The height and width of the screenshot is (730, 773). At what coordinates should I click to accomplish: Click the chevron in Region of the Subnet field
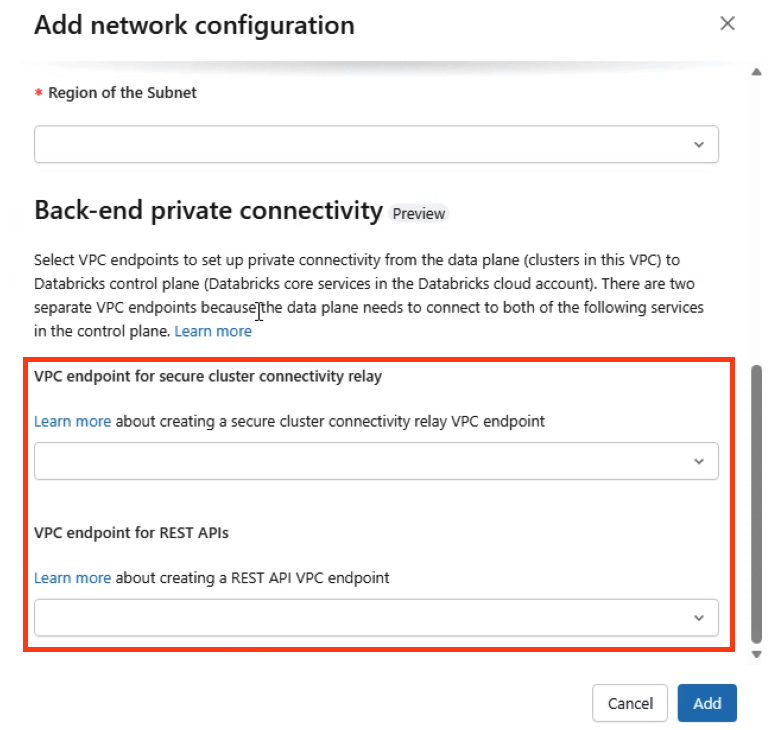tap(699, 145)
